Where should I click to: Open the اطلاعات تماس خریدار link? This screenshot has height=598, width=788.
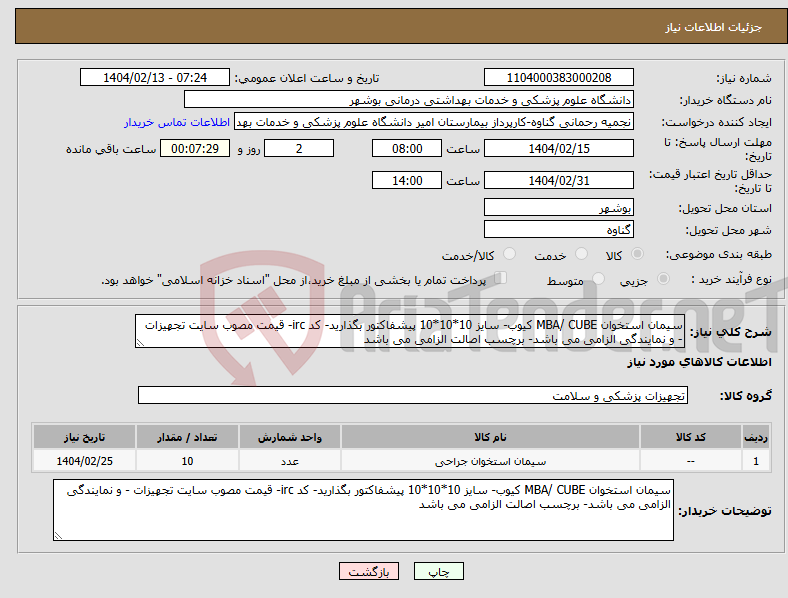point(177,122)
